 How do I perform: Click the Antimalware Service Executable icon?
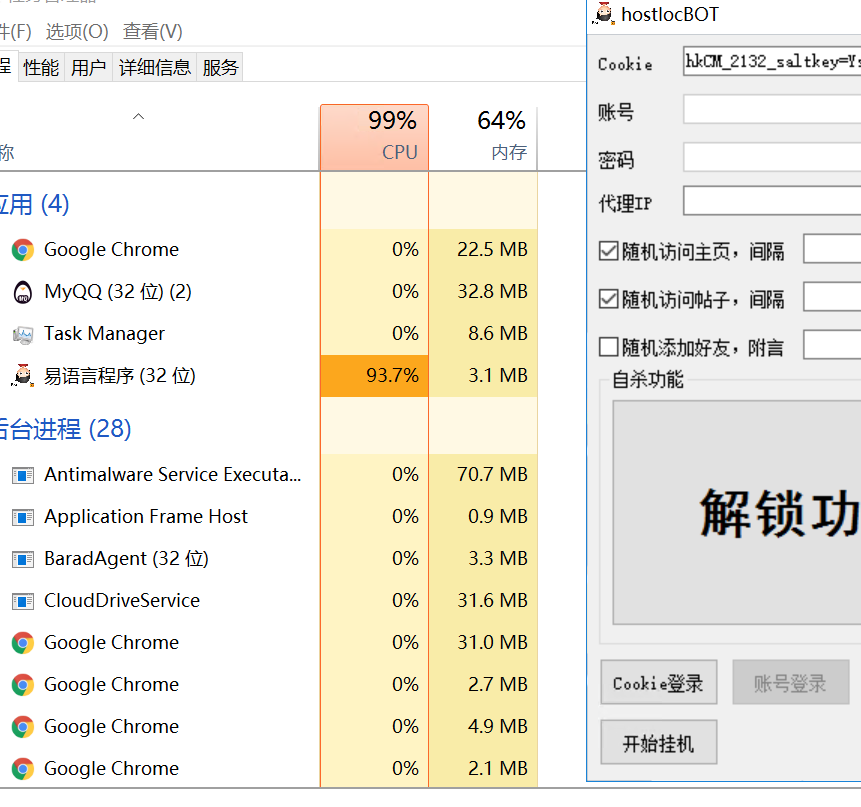pos(22,475)
